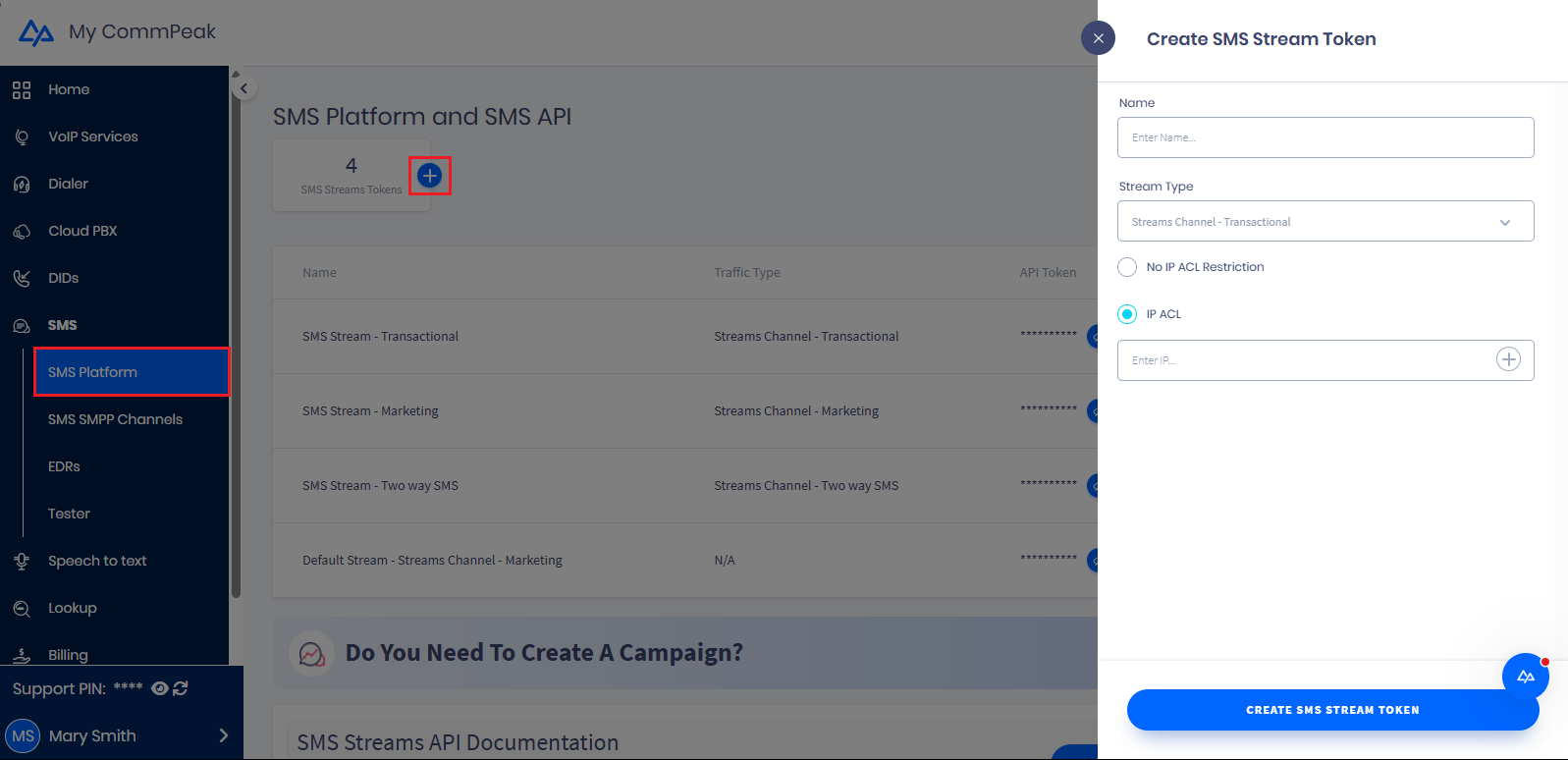
Task: Select Default Stream - Streams Channel - Marketing
Action: pos(432,560)
